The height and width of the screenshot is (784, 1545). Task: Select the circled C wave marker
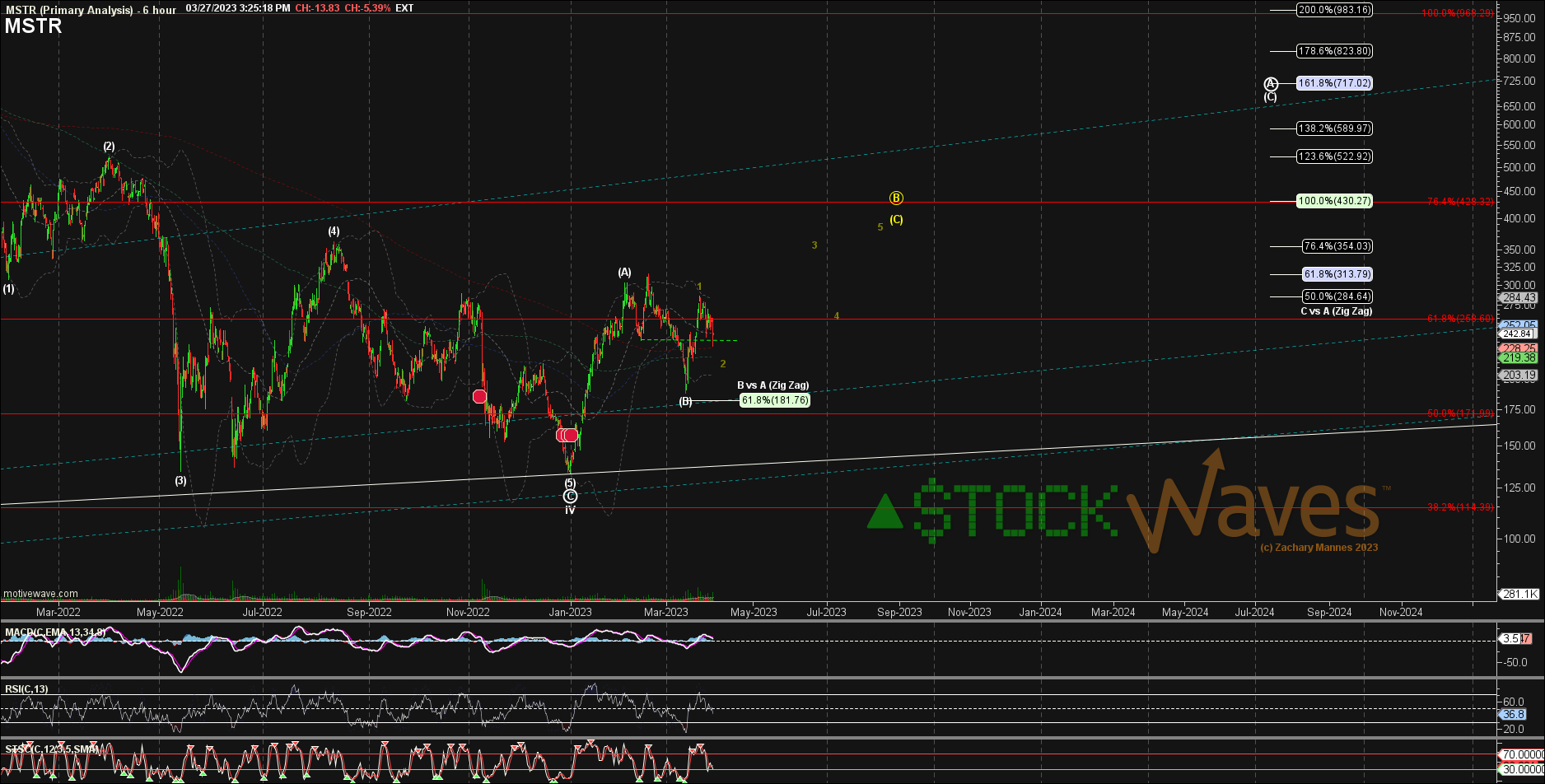coord(570,496)
